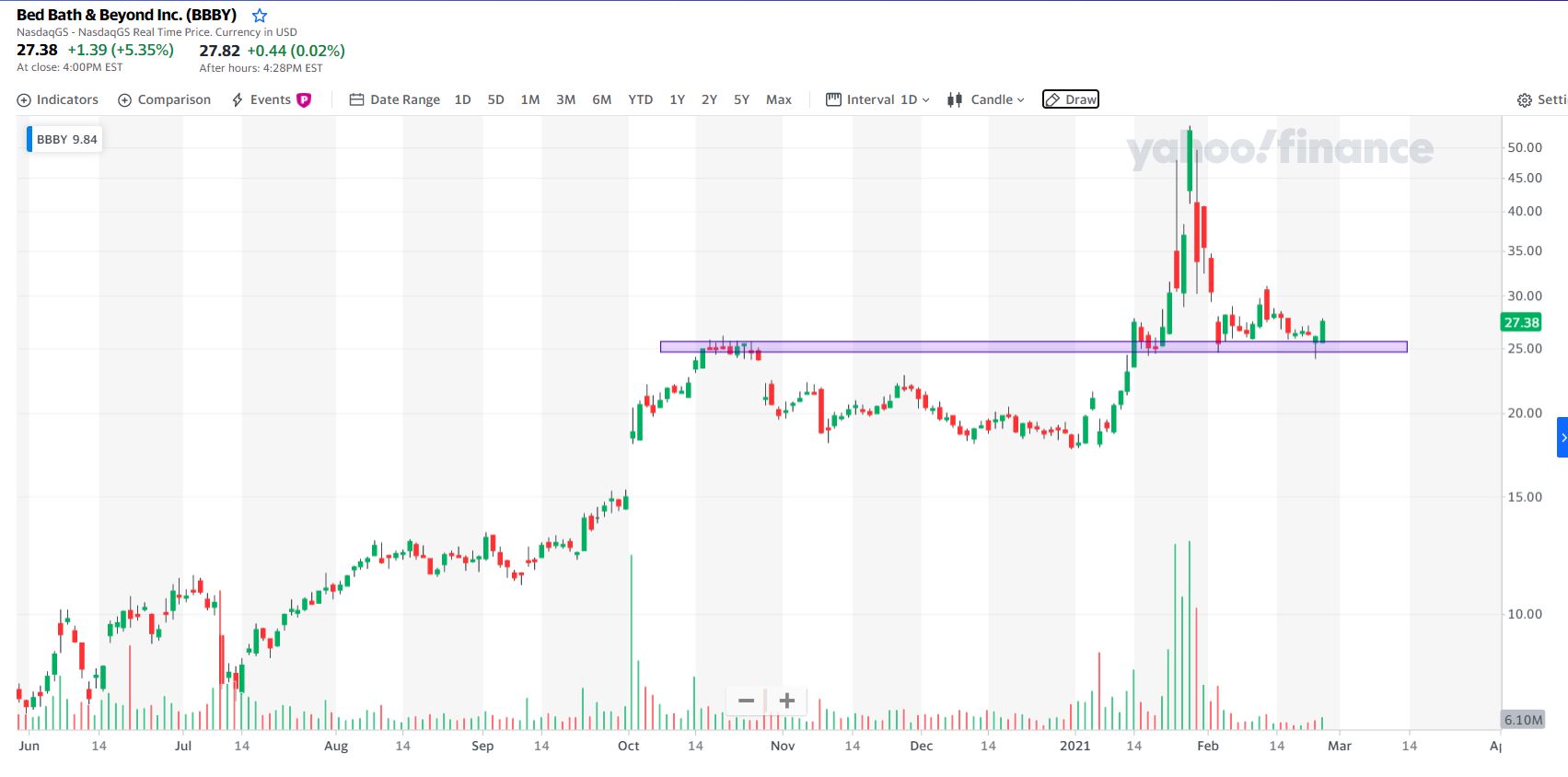Select the 5Y date range

click(741, 99)
